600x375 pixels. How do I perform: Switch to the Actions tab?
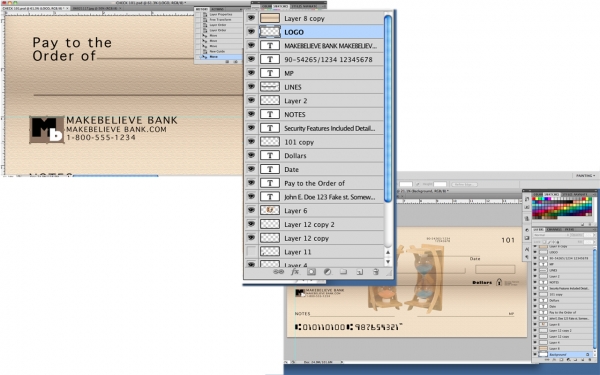[217, 9]
